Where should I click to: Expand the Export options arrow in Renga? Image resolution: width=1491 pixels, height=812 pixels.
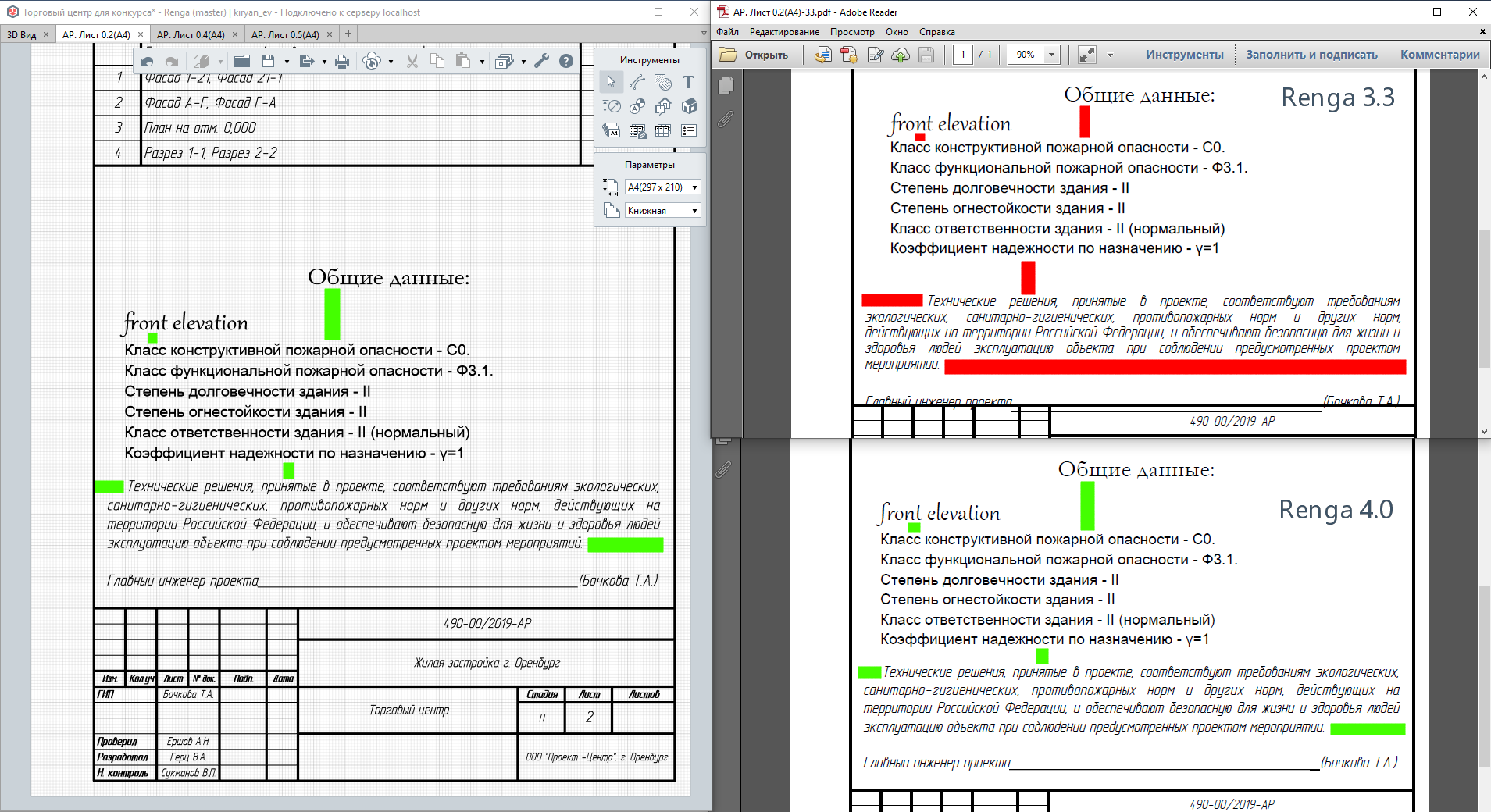point(323,62)
